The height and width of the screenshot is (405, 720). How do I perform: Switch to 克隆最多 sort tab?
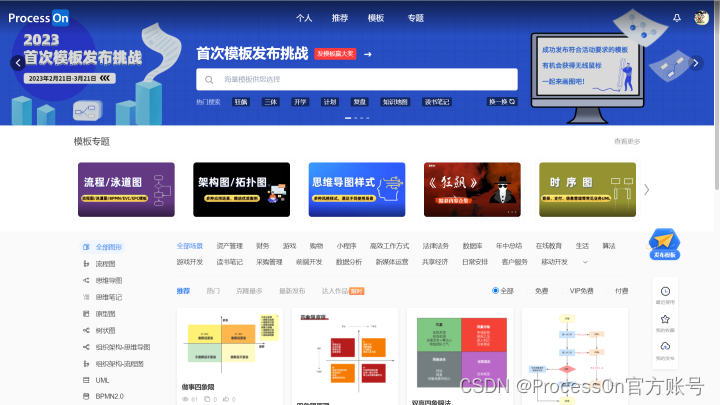click(x=249, y=291)
